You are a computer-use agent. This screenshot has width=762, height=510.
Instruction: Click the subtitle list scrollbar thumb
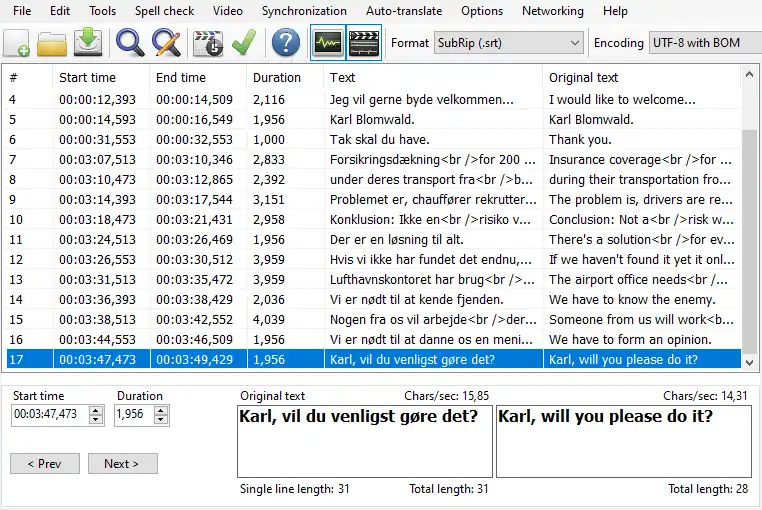tap(749, 243)
